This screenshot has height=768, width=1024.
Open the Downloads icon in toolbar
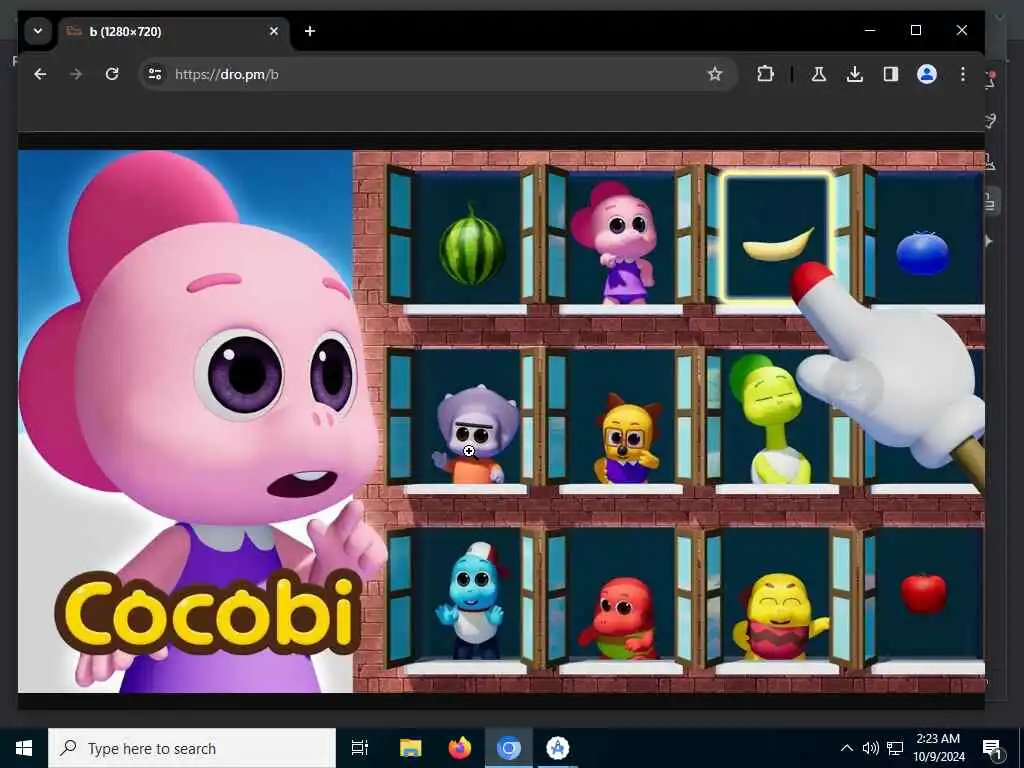click(x=854, y=74)
